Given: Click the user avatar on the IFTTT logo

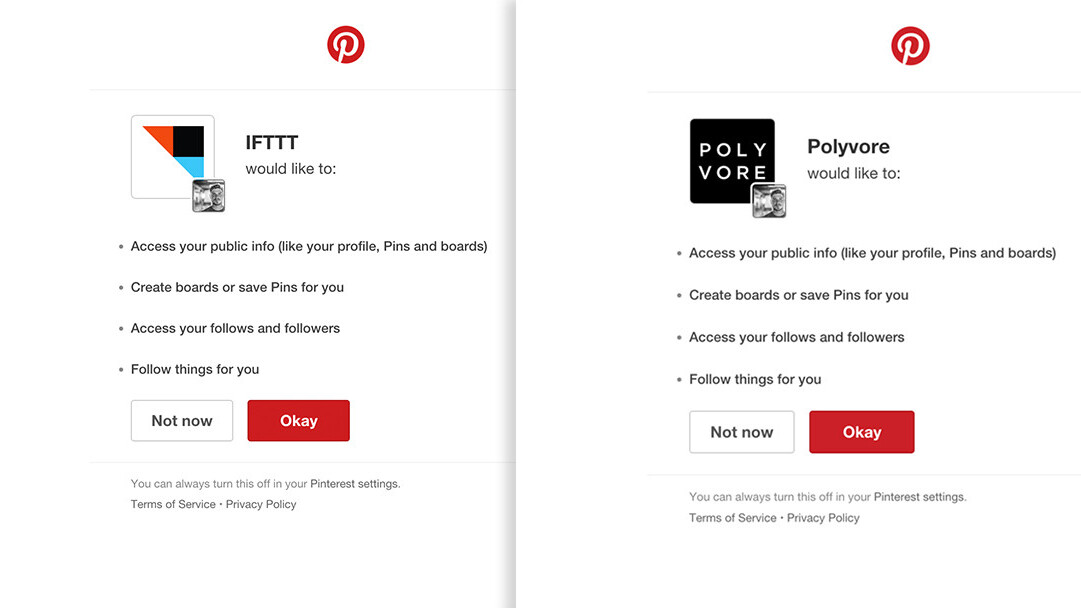Looking at the screenshot, I should [208, 196].
